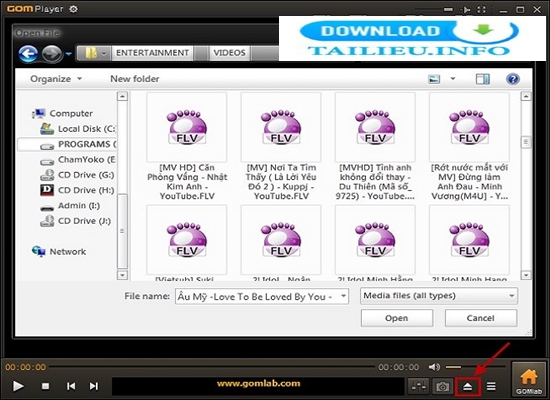550x400 pixels.
Task: Select the Tình anh không đổi thay file
Action: pos(375,147)
